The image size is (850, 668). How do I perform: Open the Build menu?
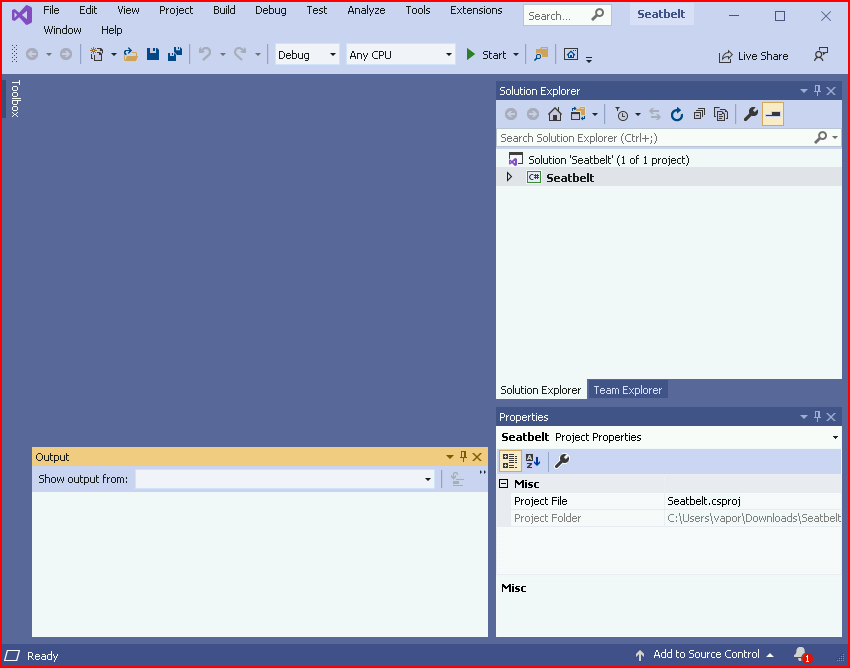pos(224,10)
